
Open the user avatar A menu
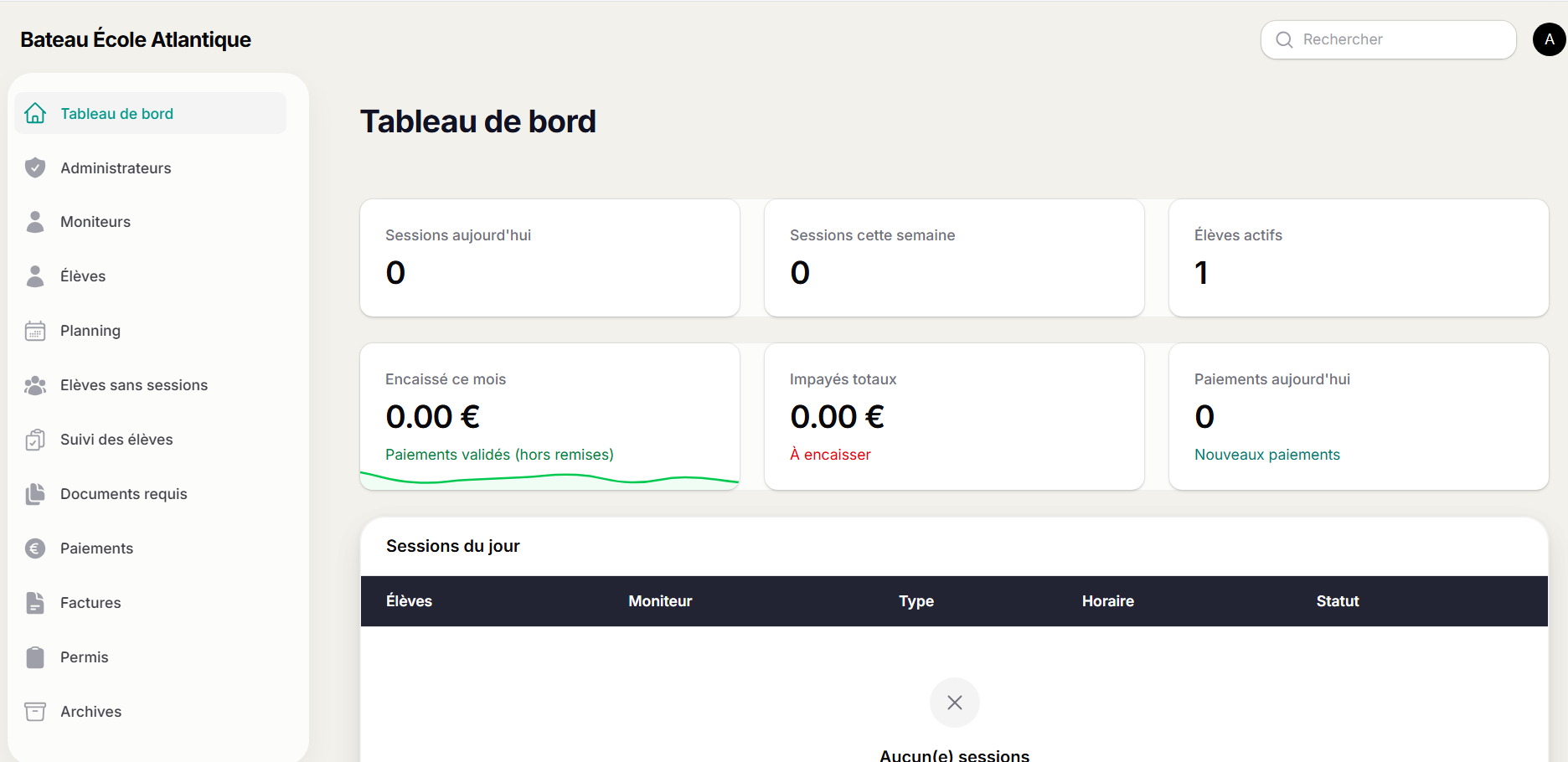(1549, 39)
